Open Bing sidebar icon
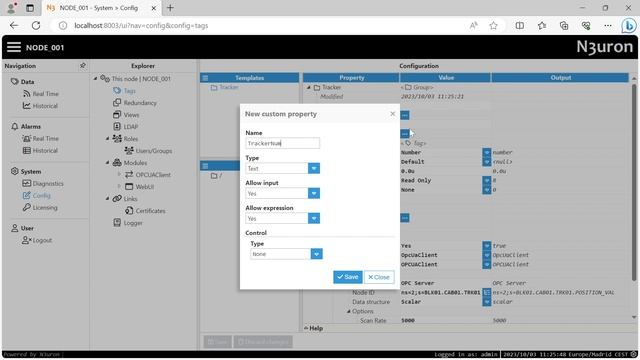 point(629,25)
